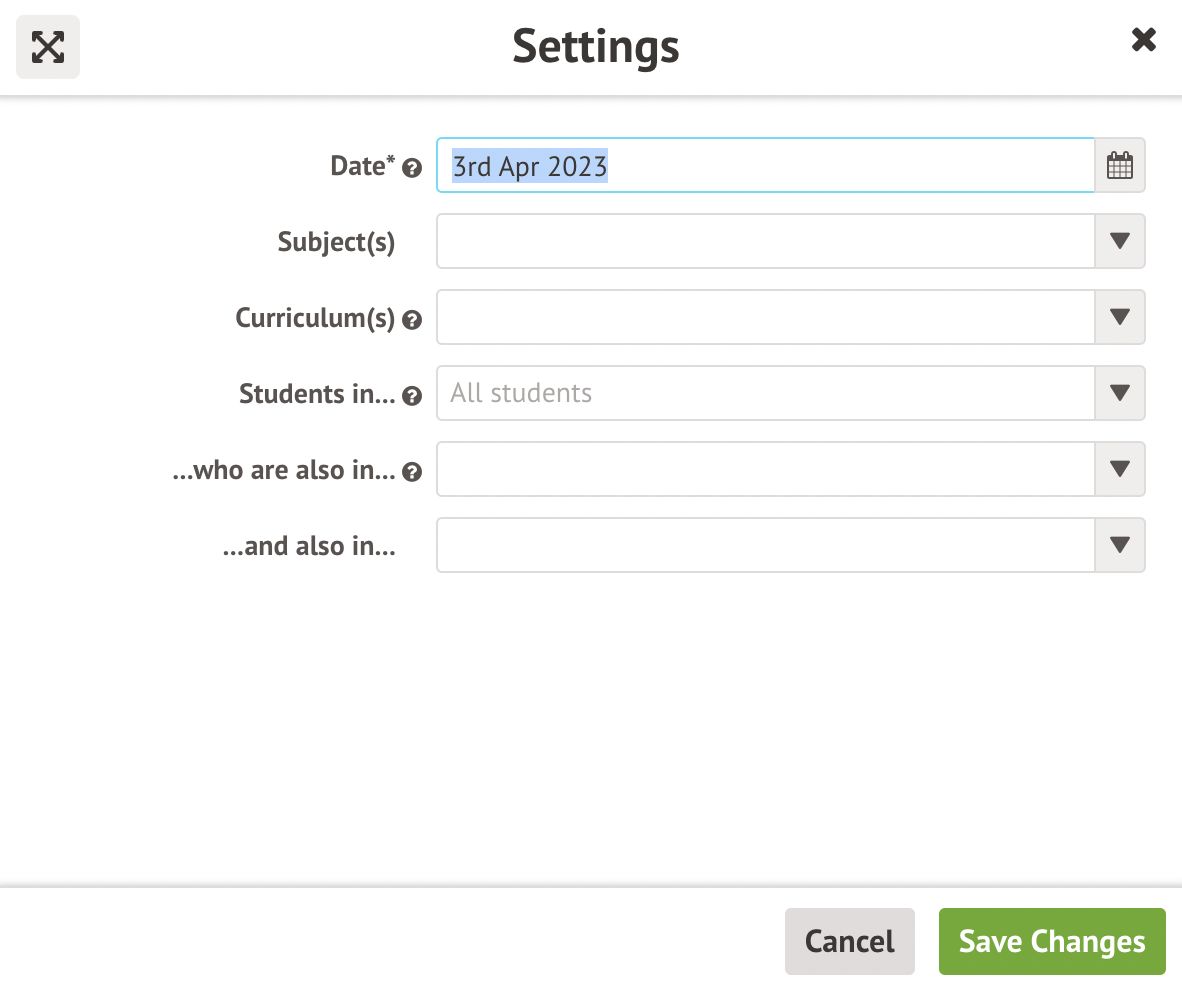This screenshot has width=1182, height=990.
Task: Click the Curriculum(s) input field
Action: (765, 317)
